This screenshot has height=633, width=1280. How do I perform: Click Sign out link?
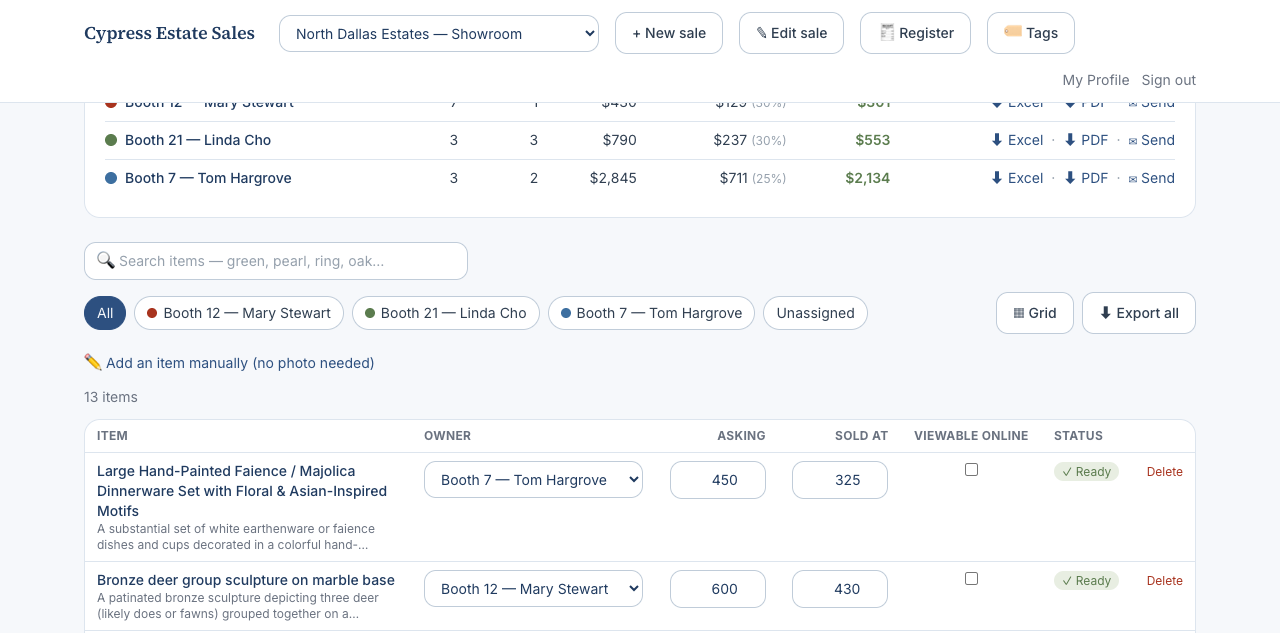pyautogui.click(x=1169, y=80)
